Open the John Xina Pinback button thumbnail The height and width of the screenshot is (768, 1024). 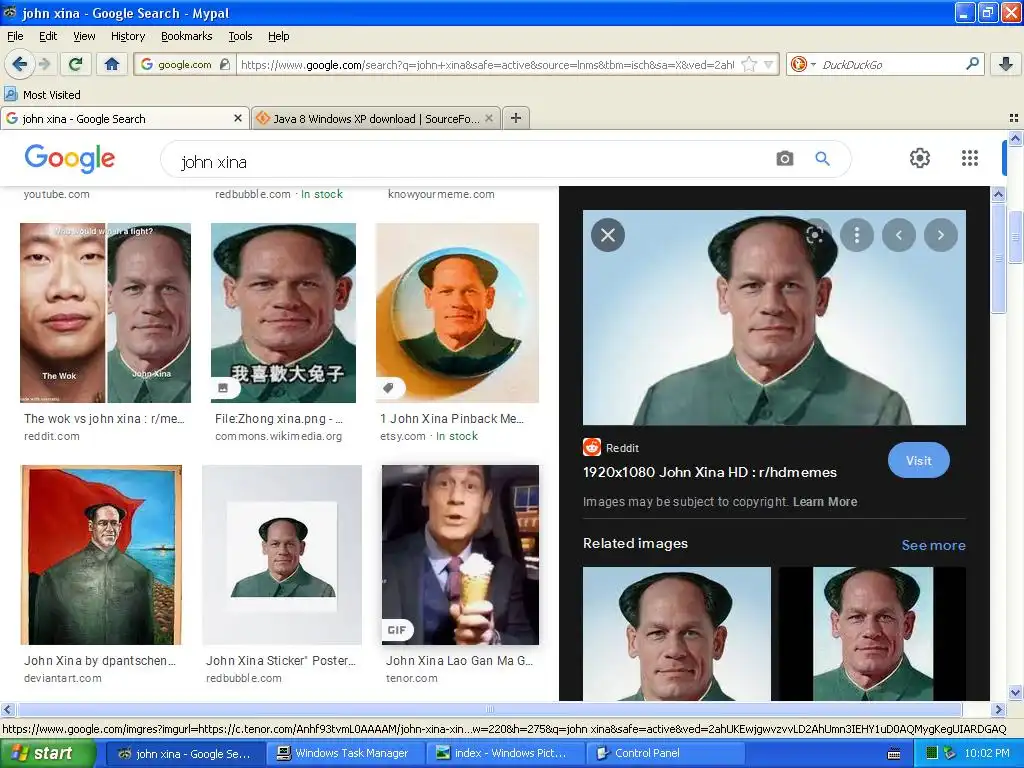click(x=457, y=313)
